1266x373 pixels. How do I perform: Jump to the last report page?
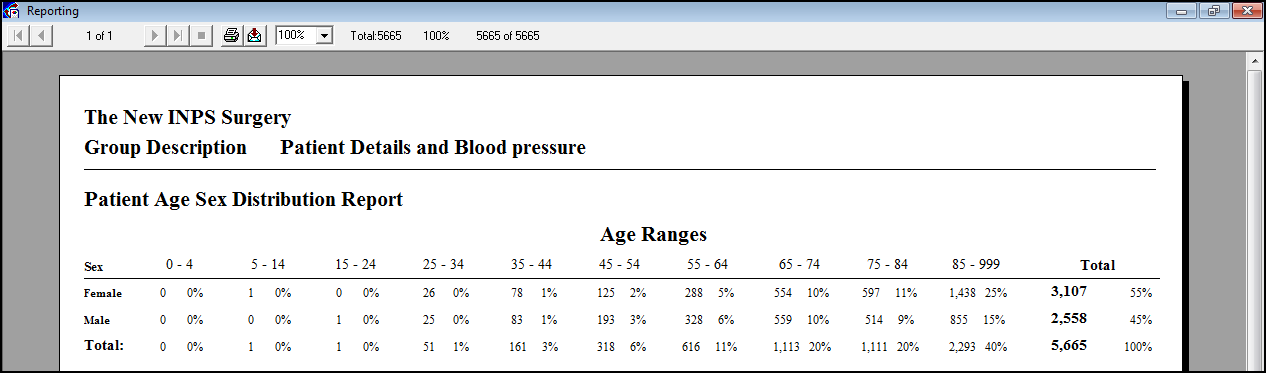(177, 35)
